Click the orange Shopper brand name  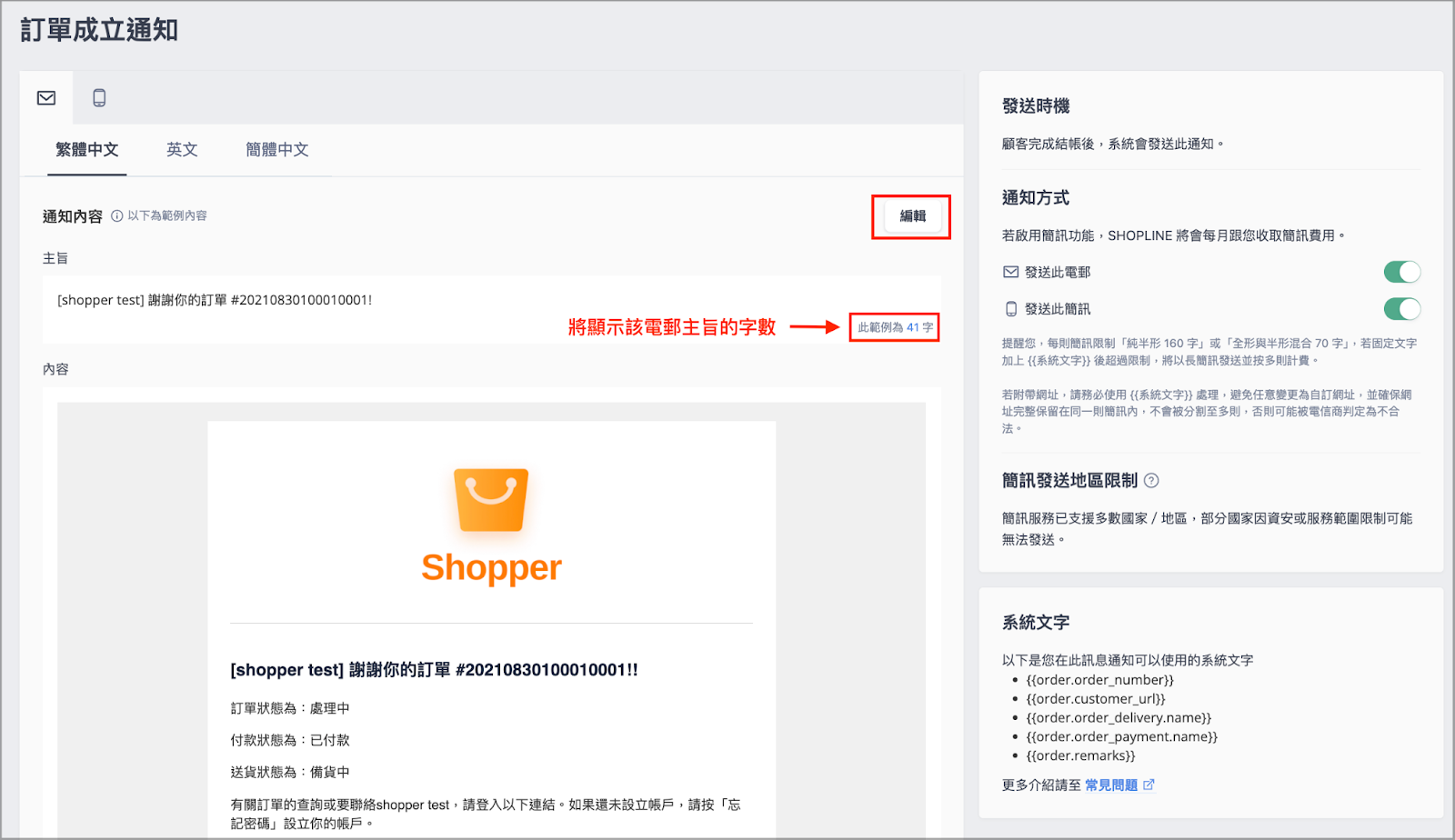[x=491, y=568]
